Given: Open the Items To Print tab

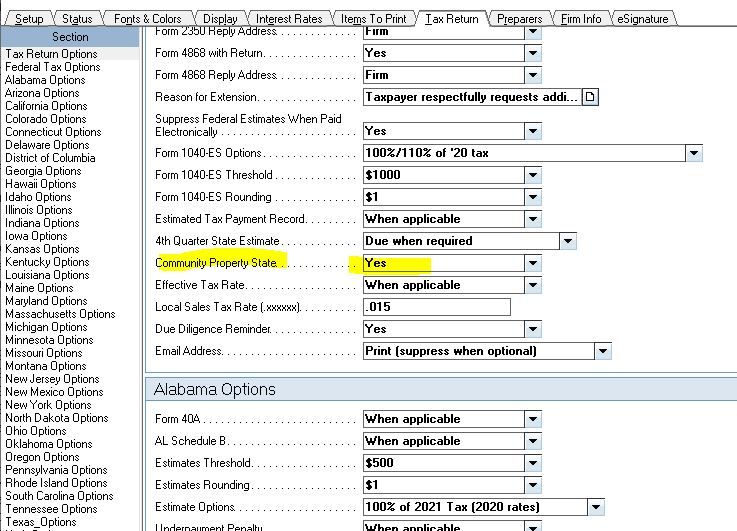Looking at the screenshot, I should (373, 19).
